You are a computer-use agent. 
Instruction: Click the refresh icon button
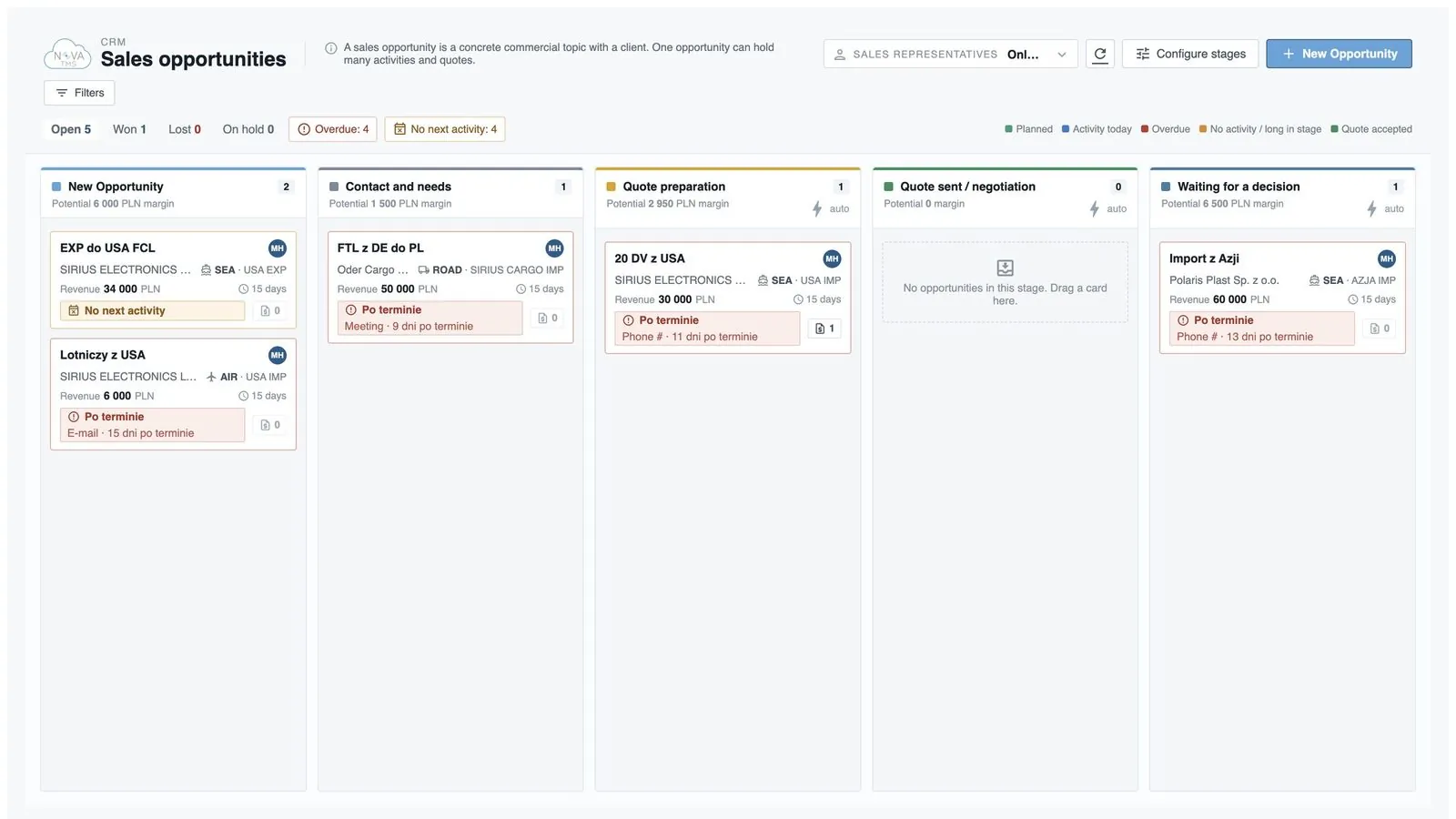[x=1099, y=54]
